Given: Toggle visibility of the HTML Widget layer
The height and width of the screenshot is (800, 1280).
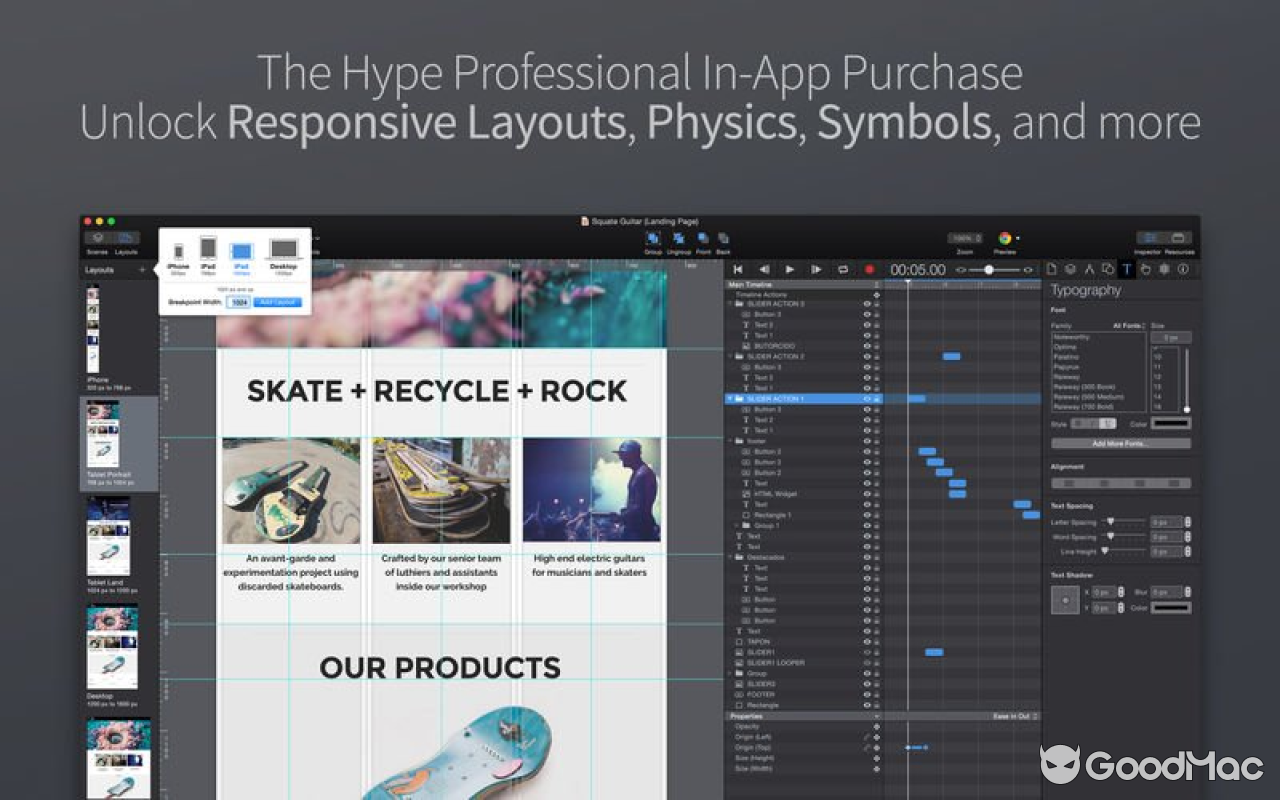Looking at the screenshot, I should 867,494.
